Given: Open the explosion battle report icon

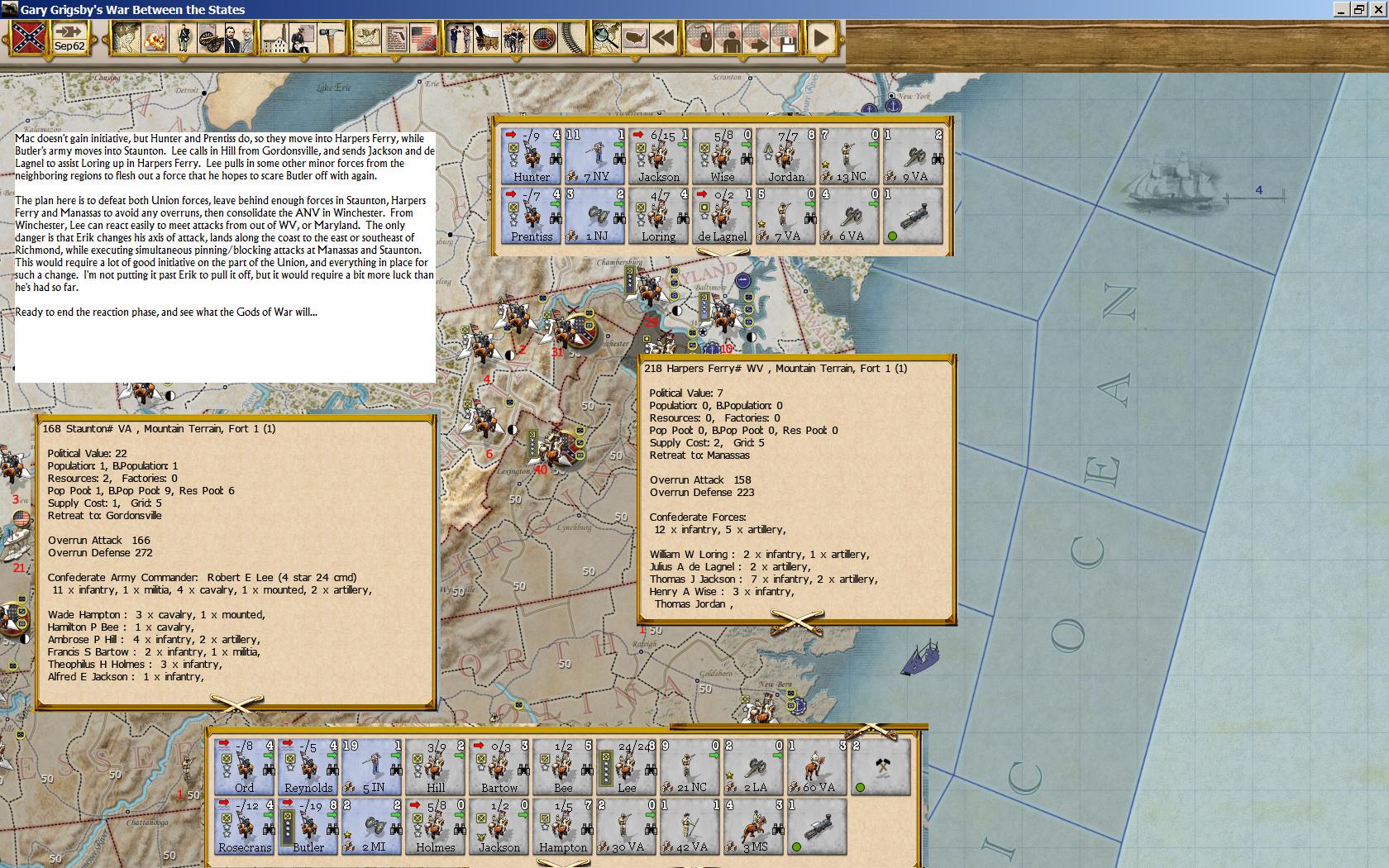Looking at the screenshot, I should pos(155,38).
